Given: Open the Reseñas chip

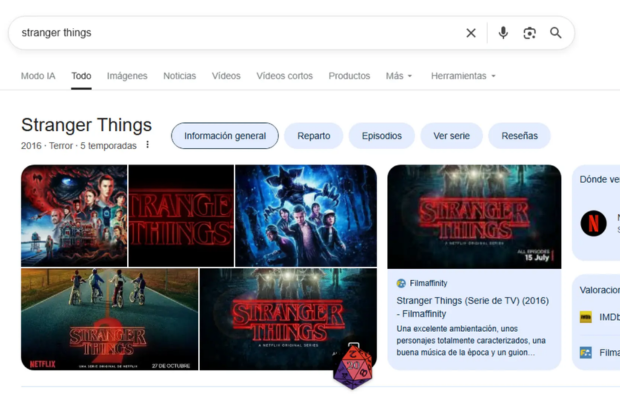Looking at the screenshot, I should pyautogui.click(x=519, y=136).
